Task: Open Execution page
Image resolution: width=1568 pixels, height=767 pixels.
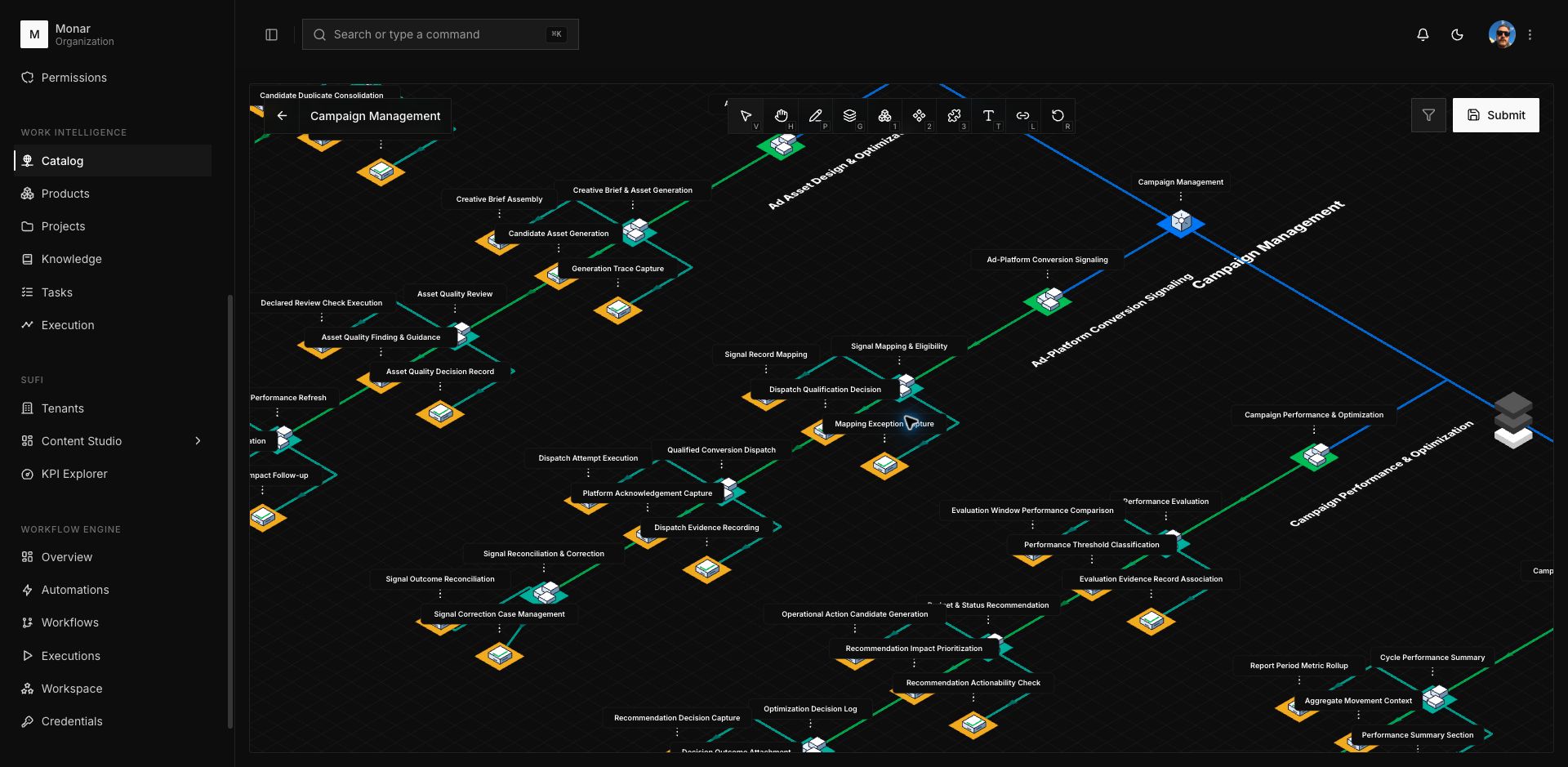Action: click(x=113, y=325)
